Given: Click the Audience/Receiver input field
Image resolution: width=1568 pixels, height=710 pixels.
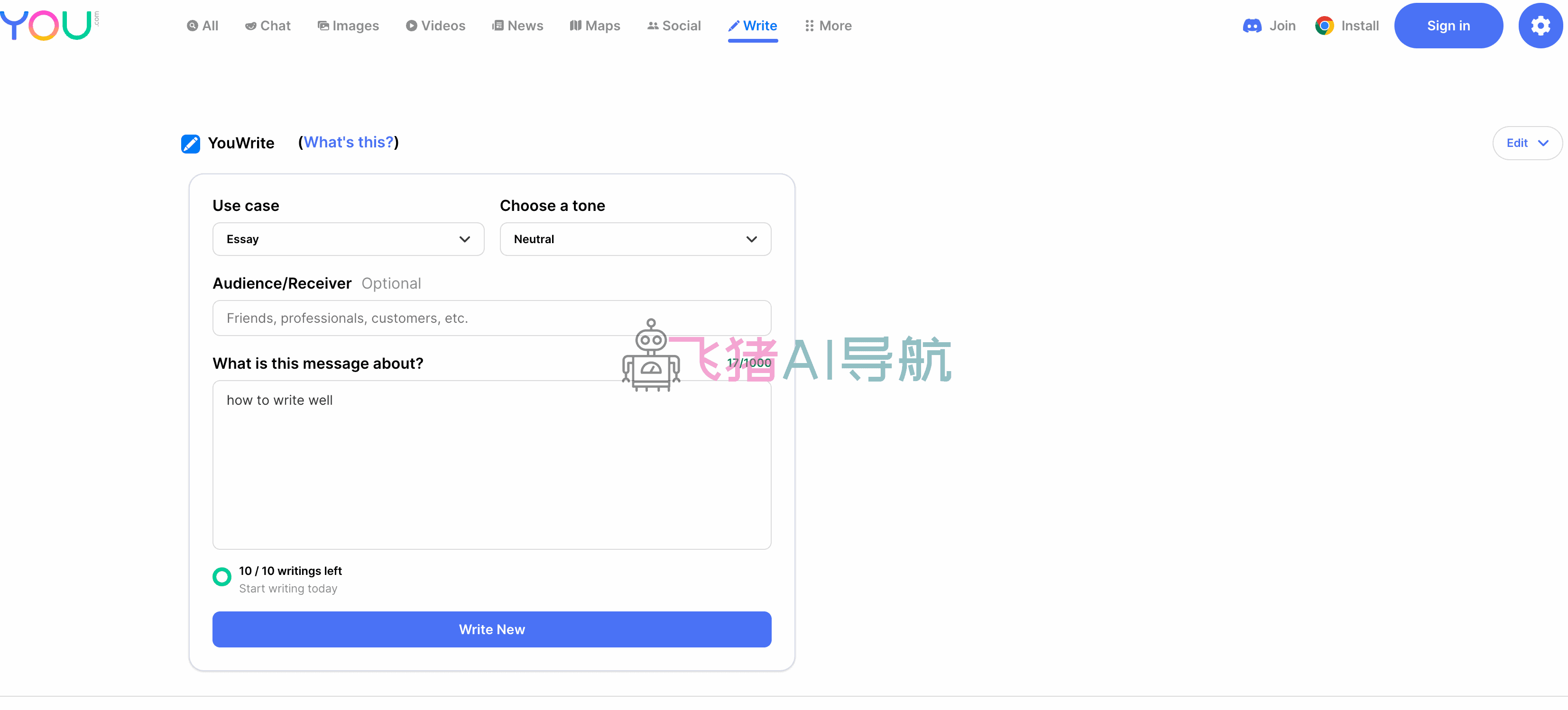Looking at the screenshot, I should [x=492, y=318].
